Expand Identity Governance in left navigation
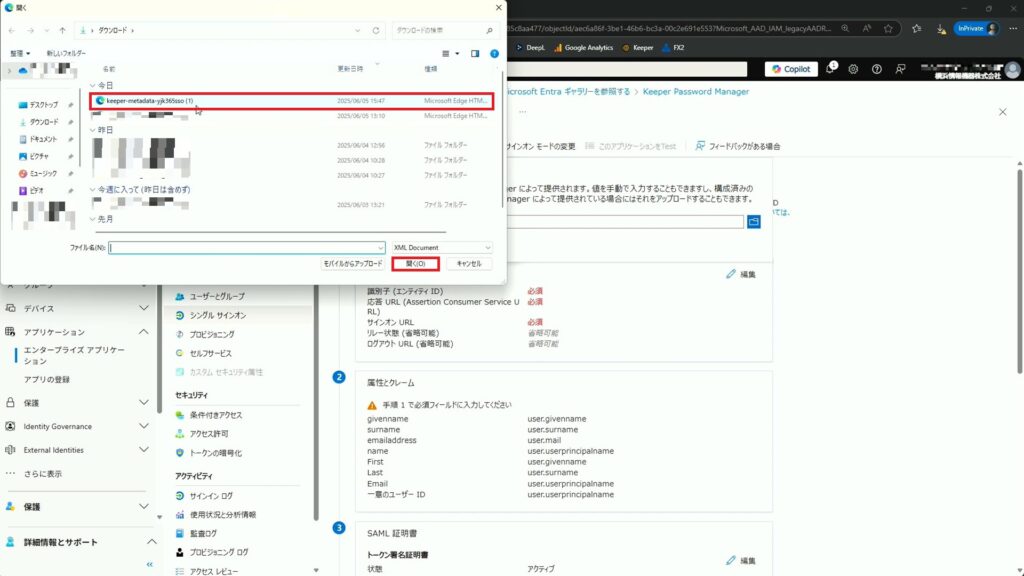Image resolution: width=1024 pixels, height=576 pixels. coord(144,426)
